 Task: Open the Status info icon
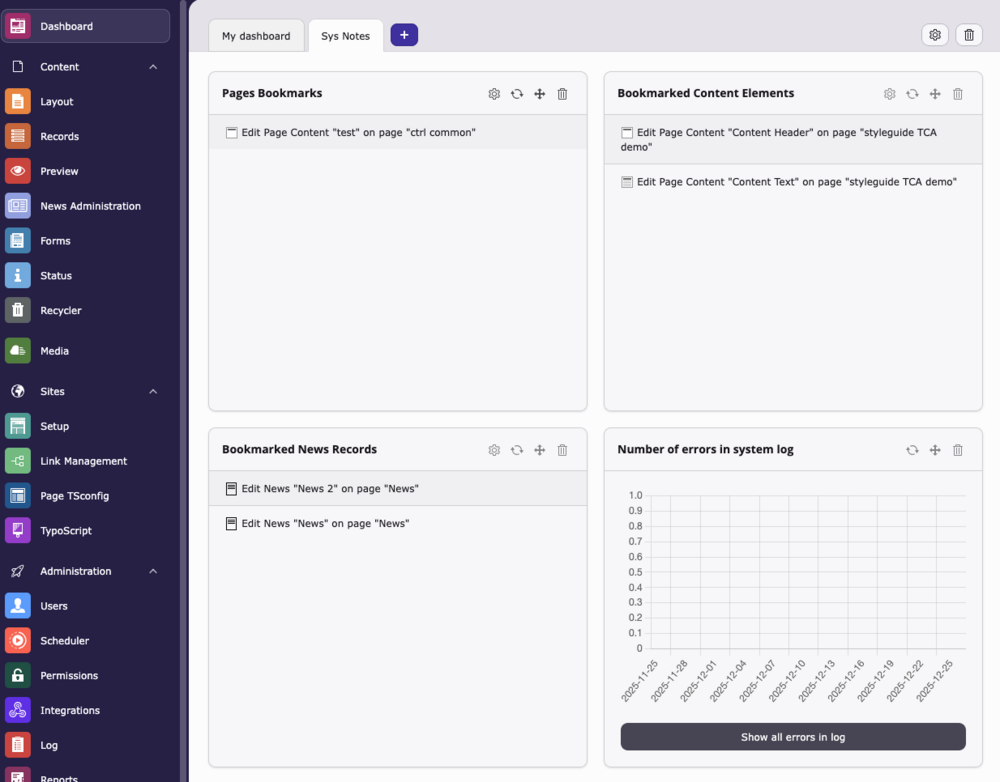pos(18,276)
